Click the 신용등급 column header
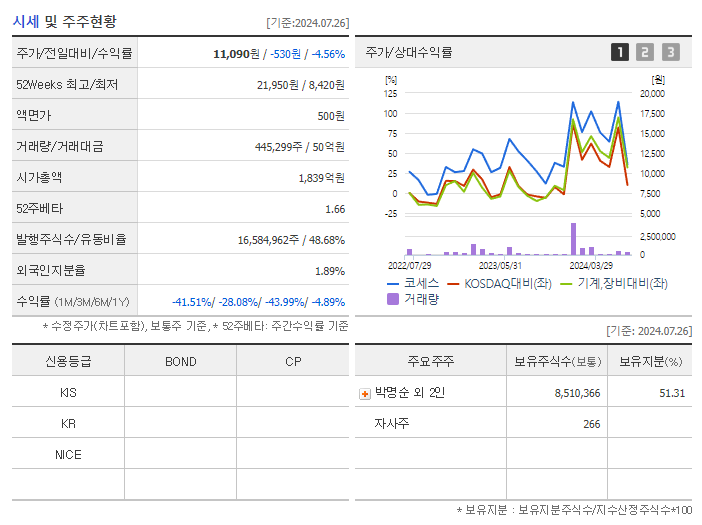 click(x=68, y=361)
